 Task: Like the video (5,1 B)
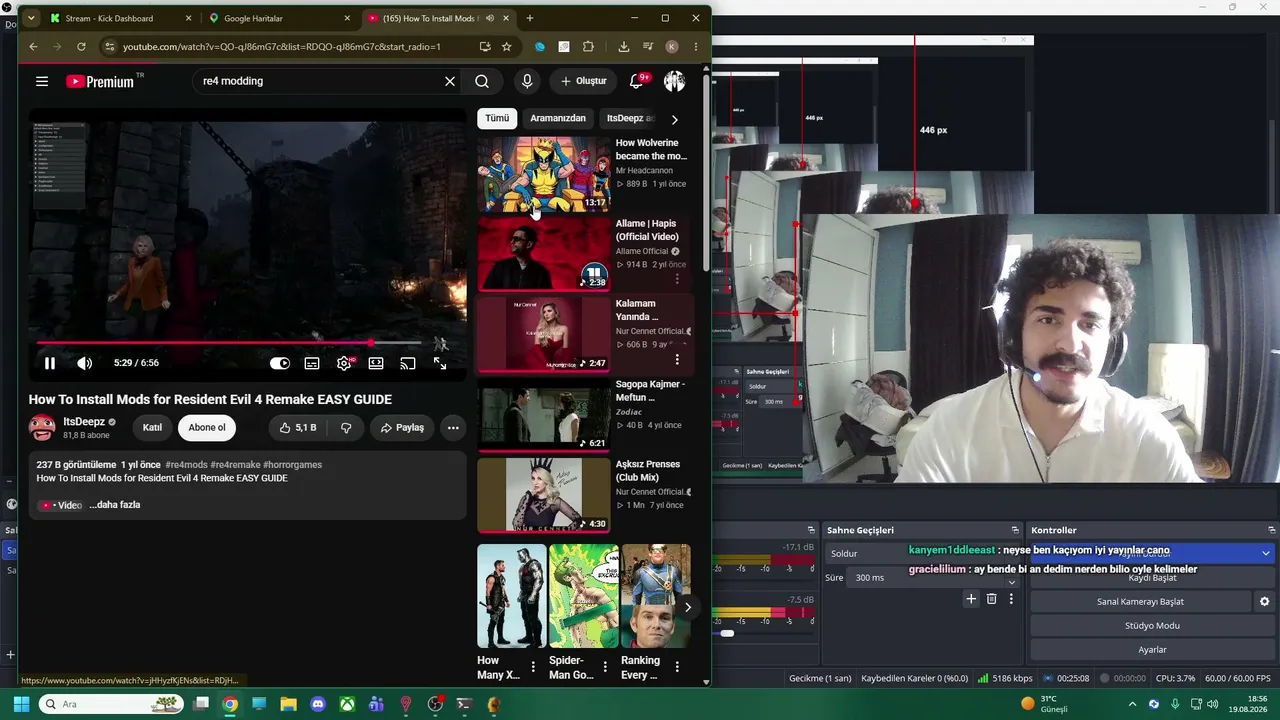(298, 428)
